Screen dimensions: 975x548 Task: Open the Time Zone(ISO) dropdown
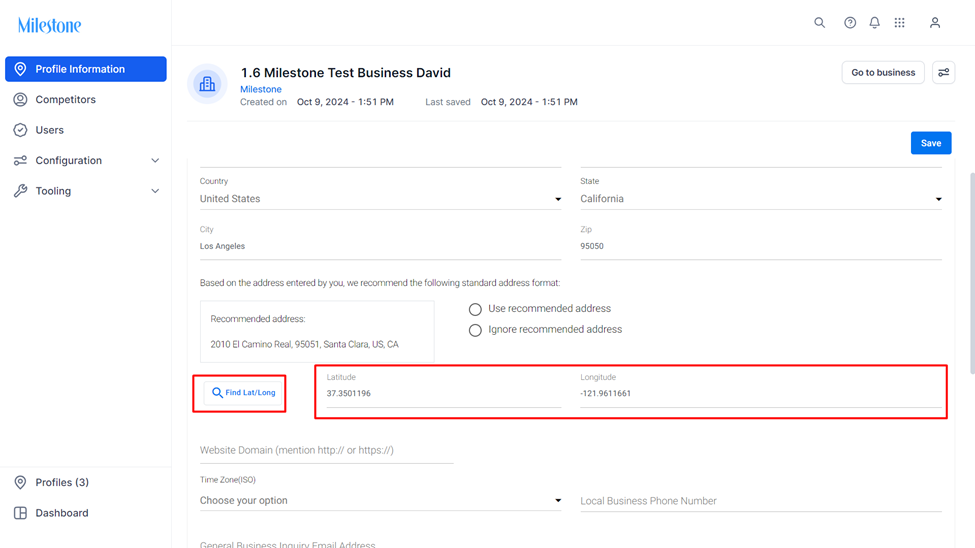pyautogui.click(x=380, y=501)
